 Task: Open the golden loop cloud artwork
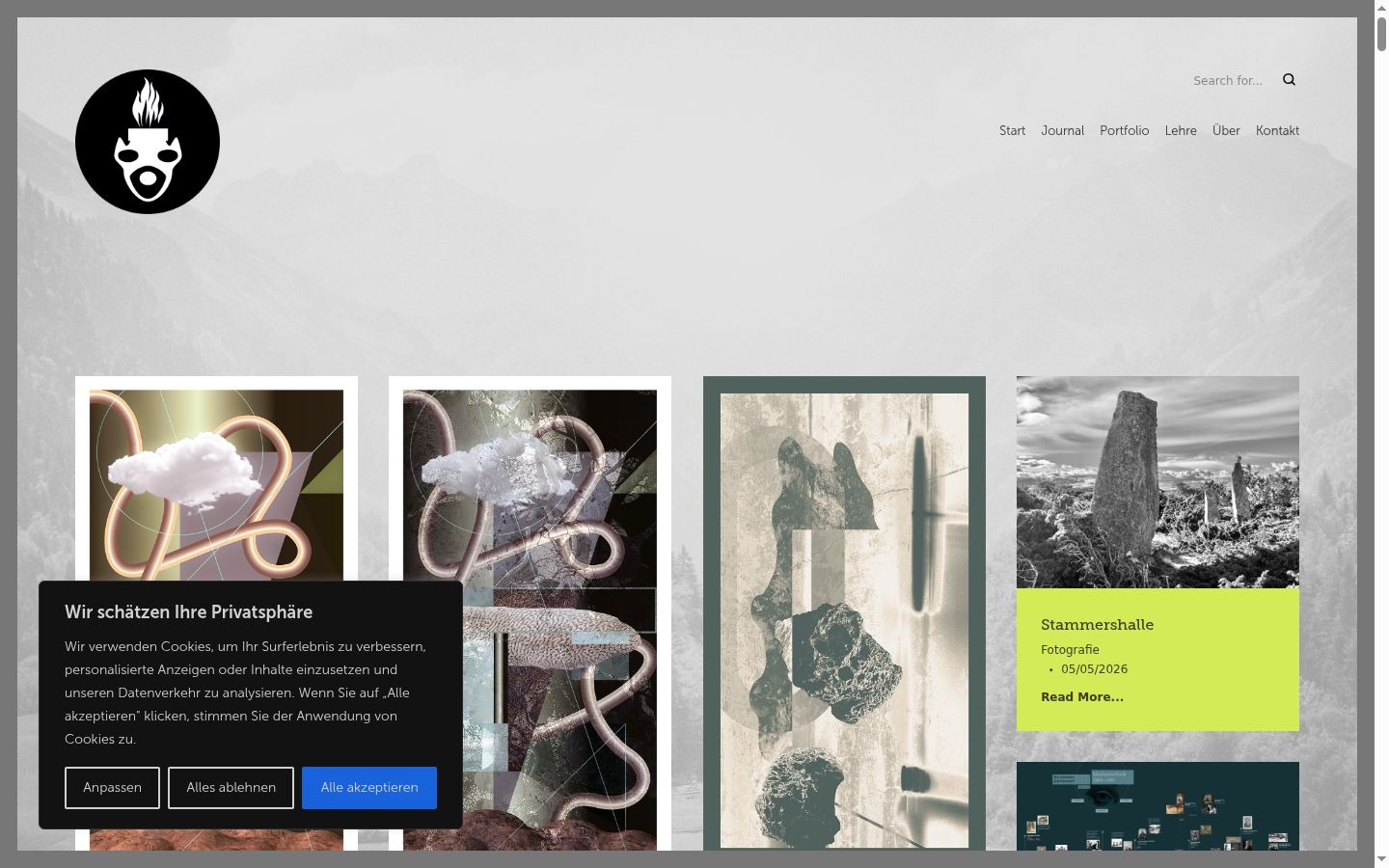pos(216,477)
